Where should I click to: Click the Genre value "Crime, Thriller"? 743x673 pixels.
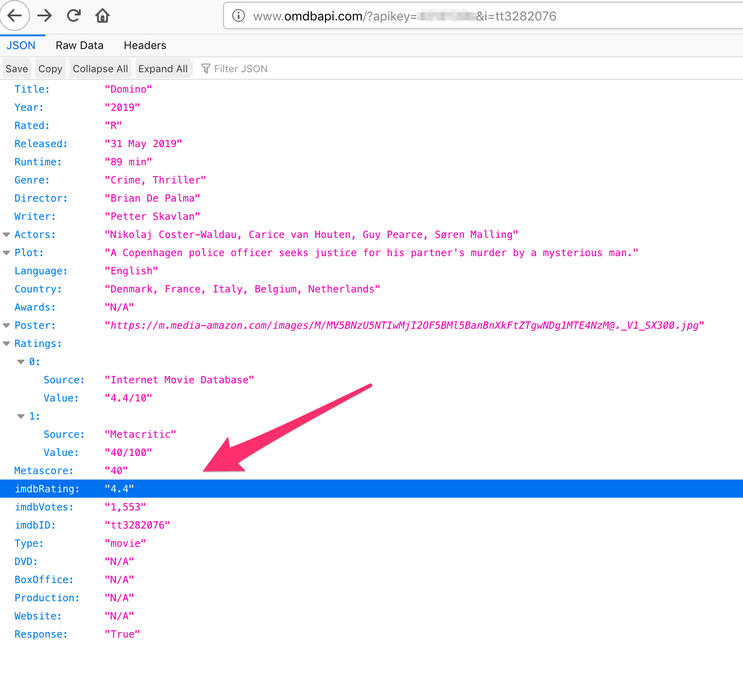[x=155, y=180]
